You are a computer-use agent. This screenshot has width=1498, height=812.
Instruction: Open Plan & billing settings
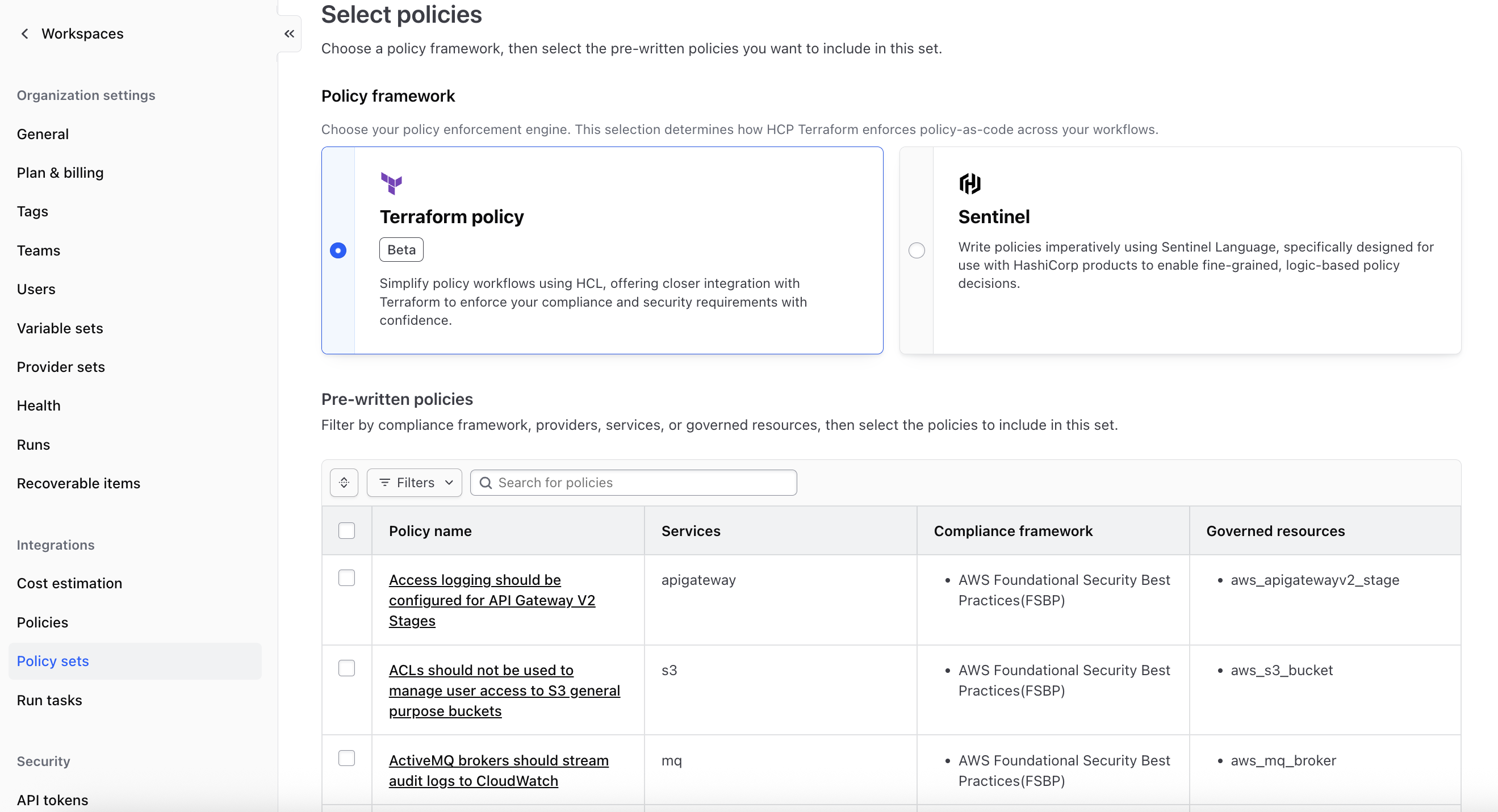point(61,173)
